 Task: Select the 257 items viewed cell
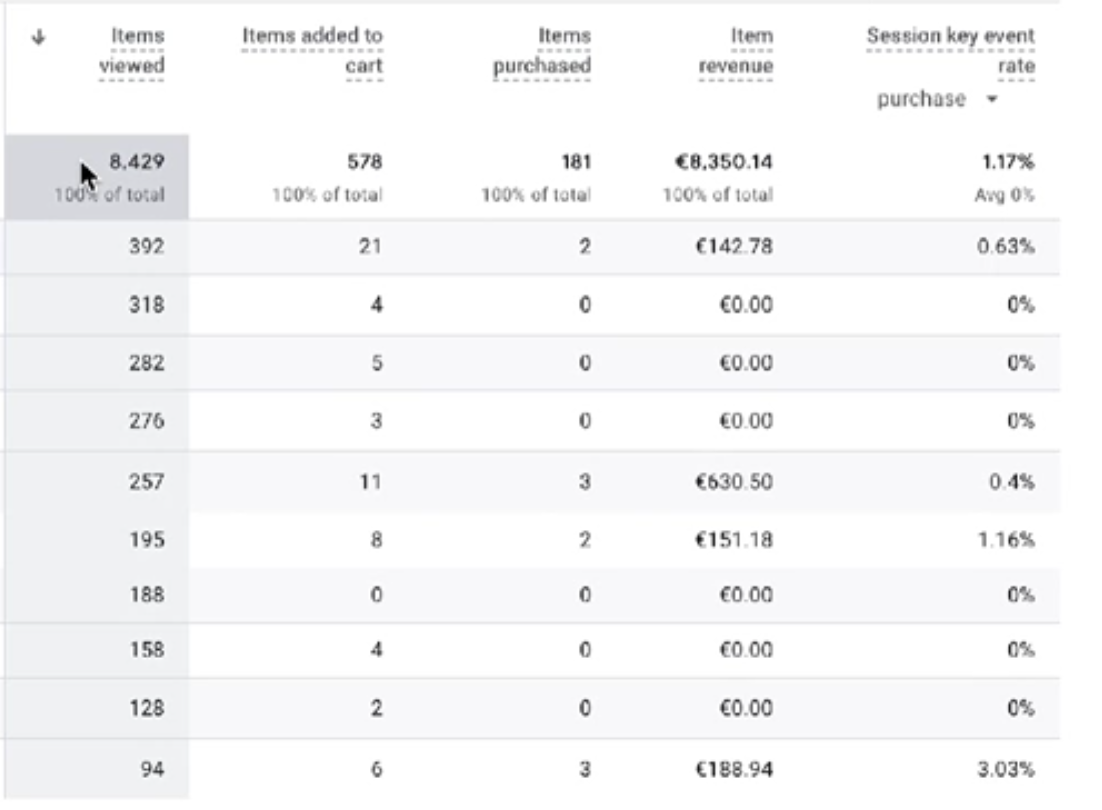coord(146,482)
